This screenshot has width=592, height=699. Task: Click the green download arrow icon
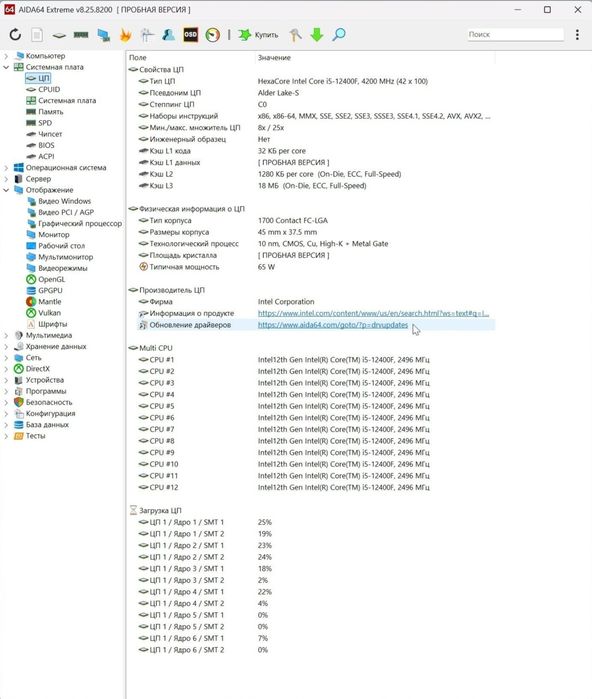tap(317, 34)
